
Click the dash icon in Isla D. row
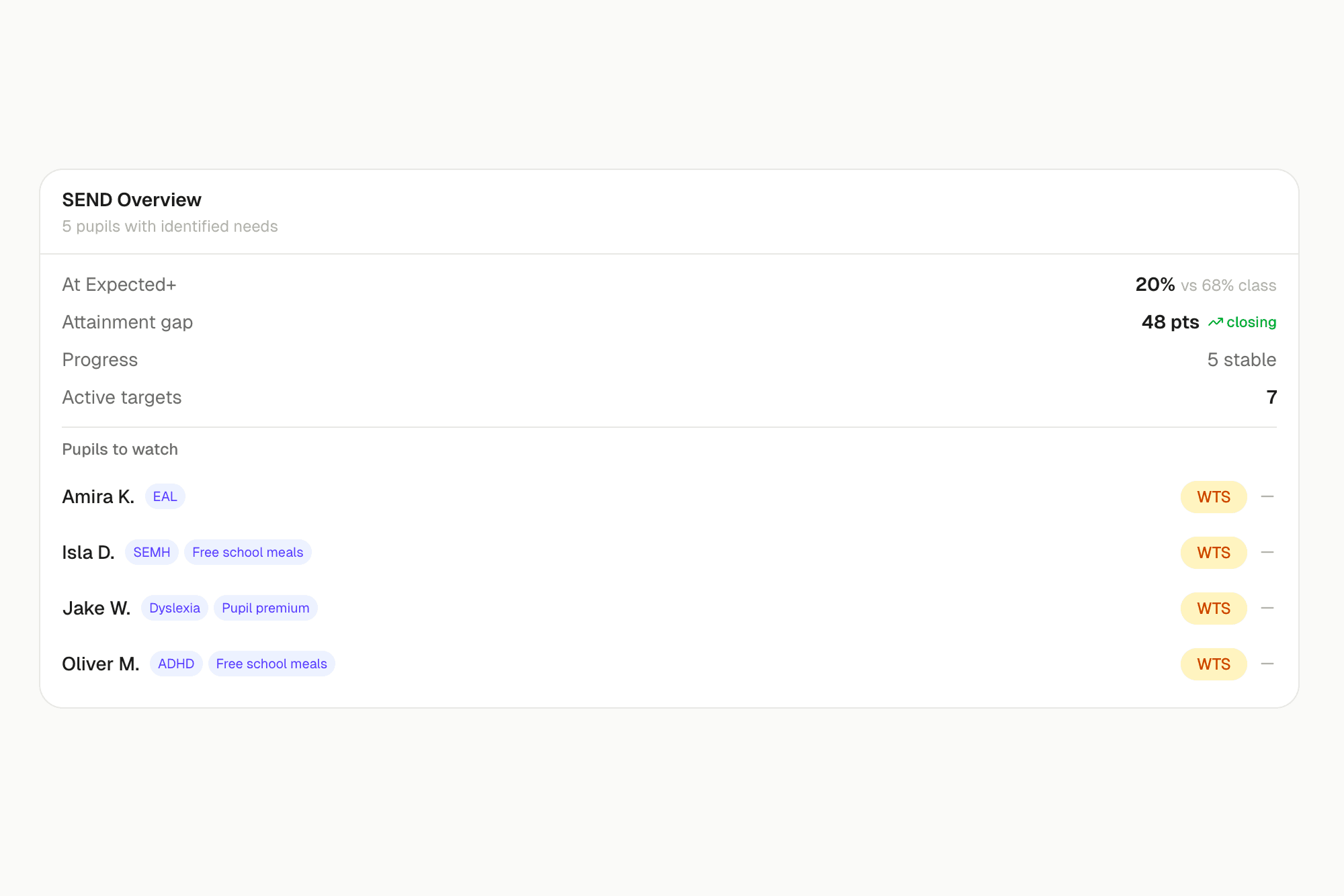click(x=1267, y=553)
